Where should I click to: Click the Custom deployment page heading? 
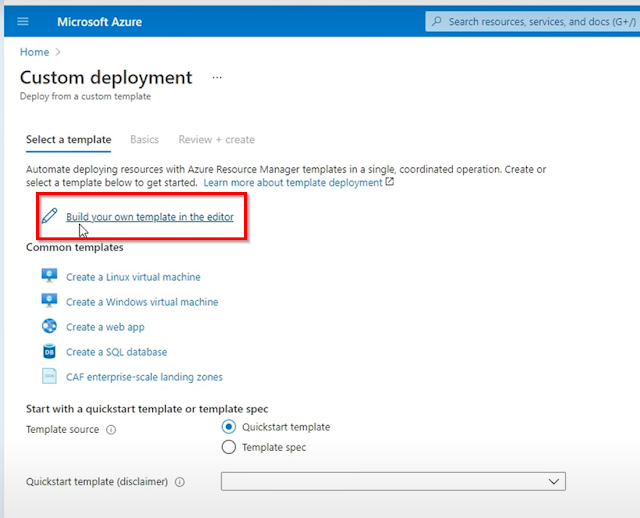(106, 78)
